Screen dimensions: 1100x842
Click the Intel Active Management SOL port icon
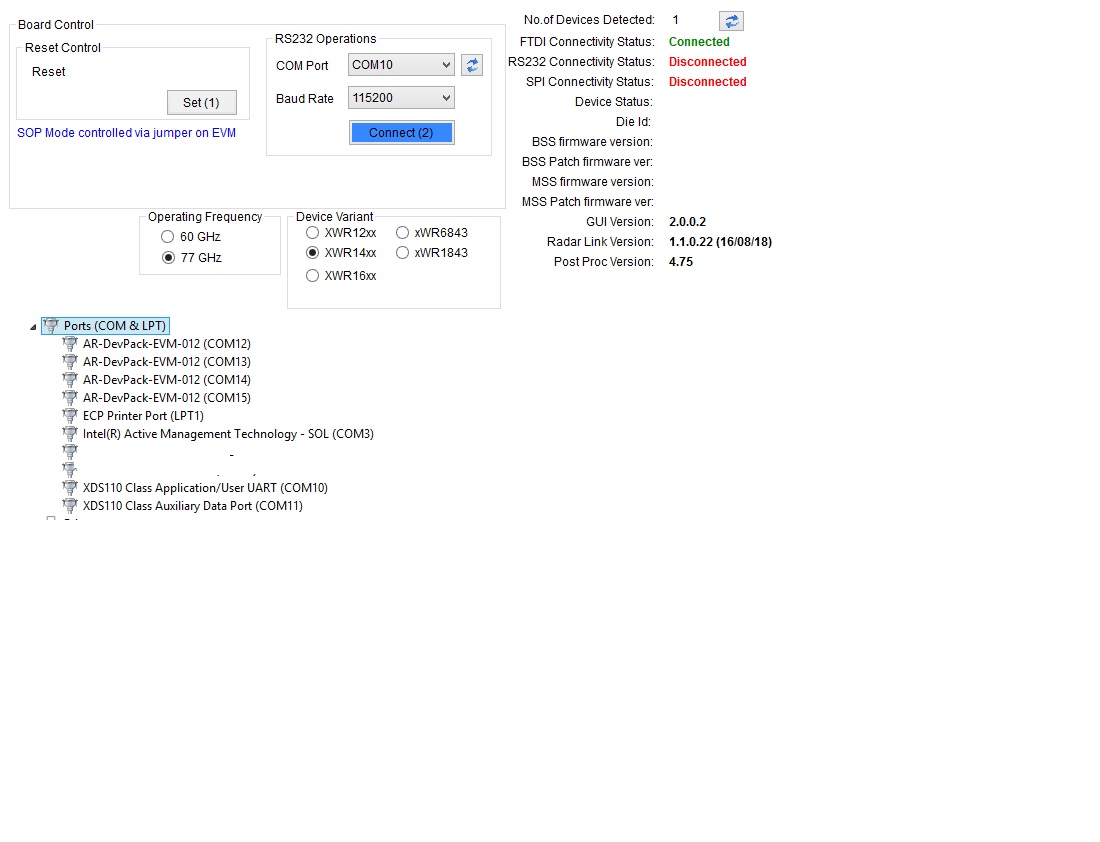[x=69, y=433]
